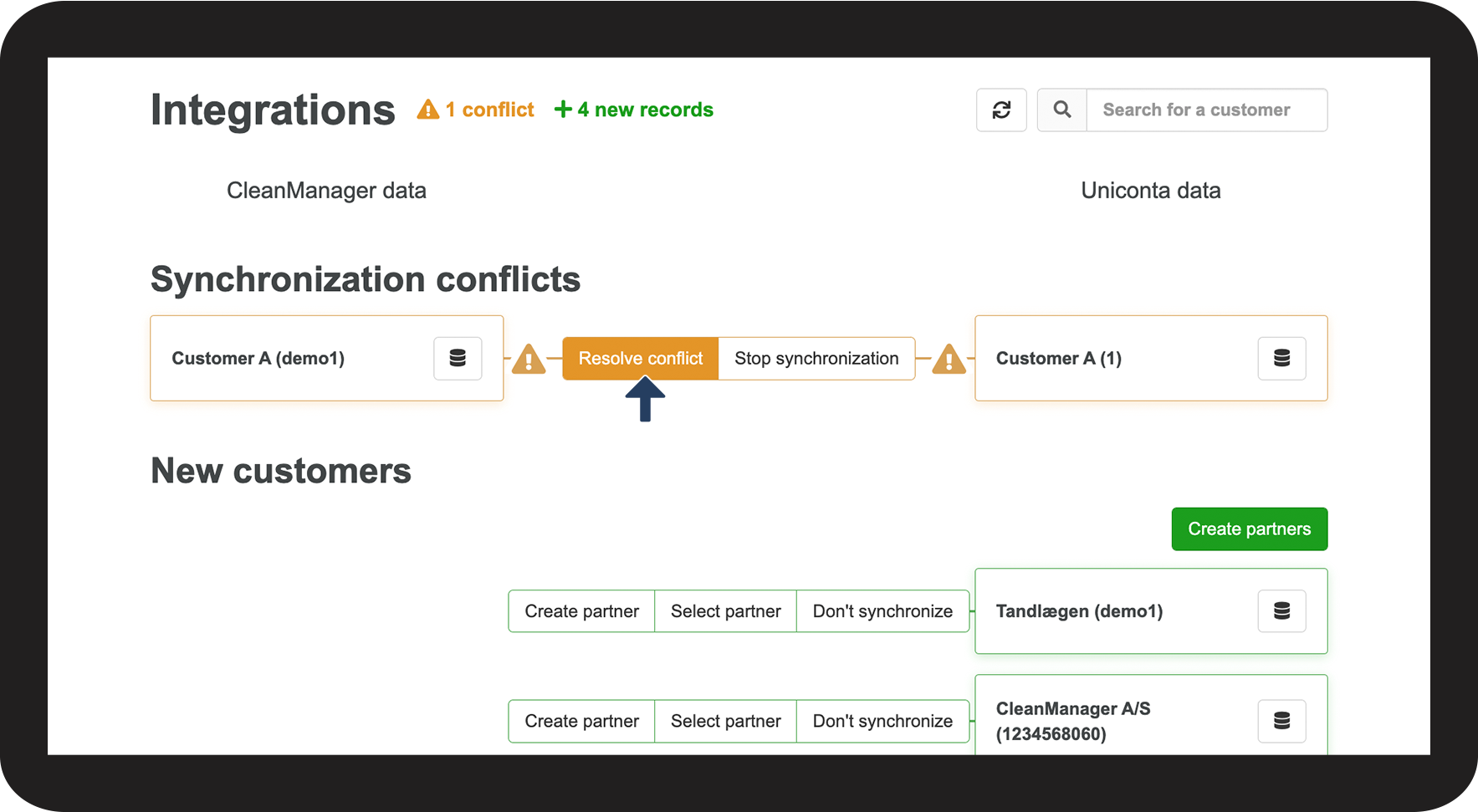Click warning triangle right of Stop synchronization
This screenshot has height=812, width=1478.
(949, 360)
